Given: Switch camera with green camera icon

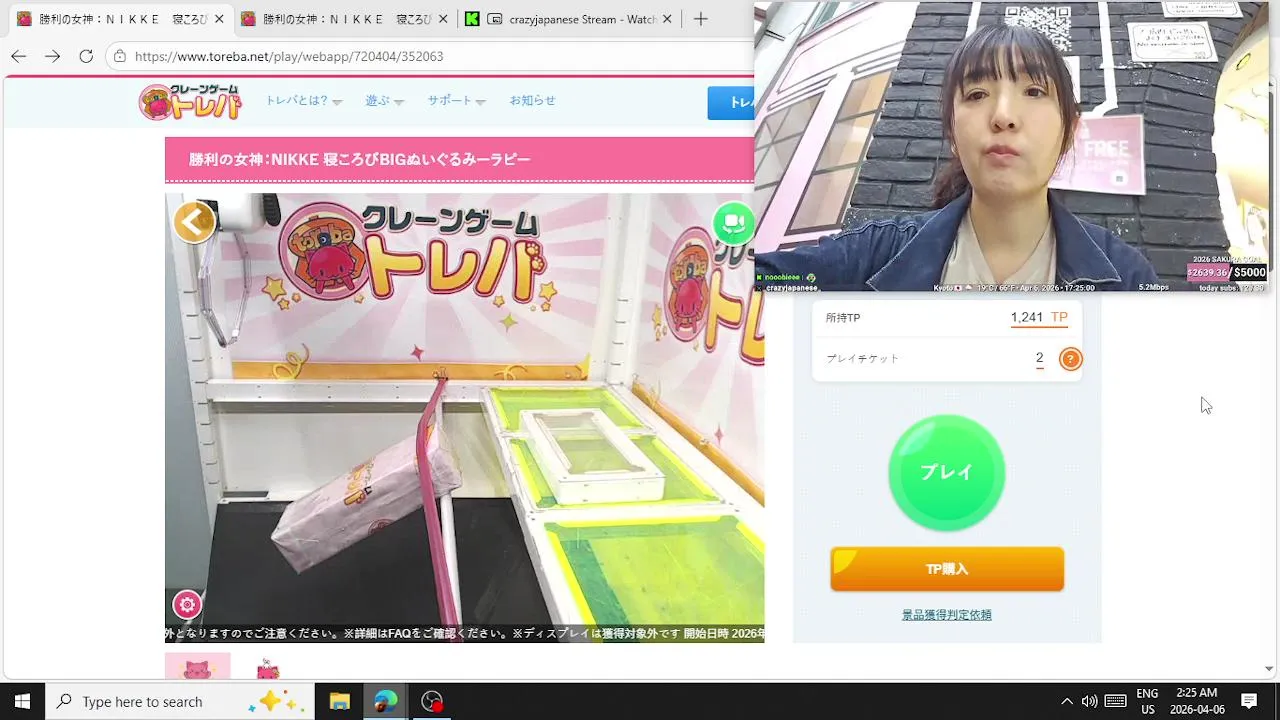Looking at the screenshot, I should (x=733, y=222).
